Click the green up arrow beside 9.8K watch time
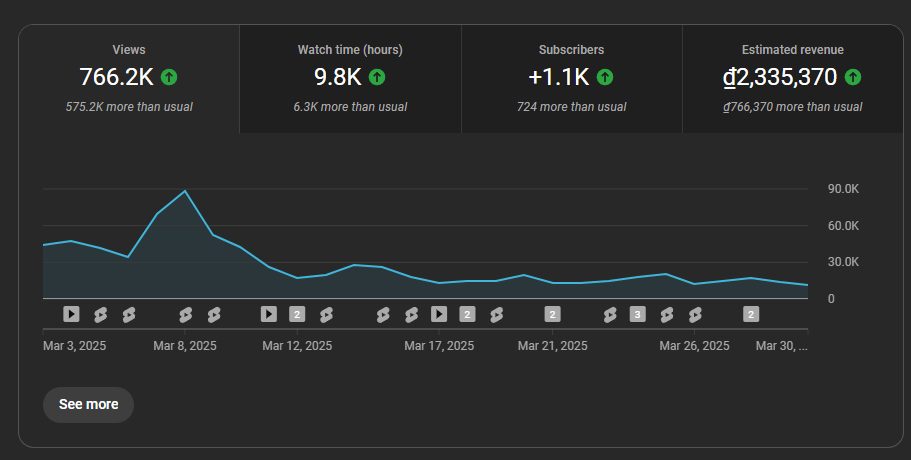 pyautogui.click(x=377, y=76)
